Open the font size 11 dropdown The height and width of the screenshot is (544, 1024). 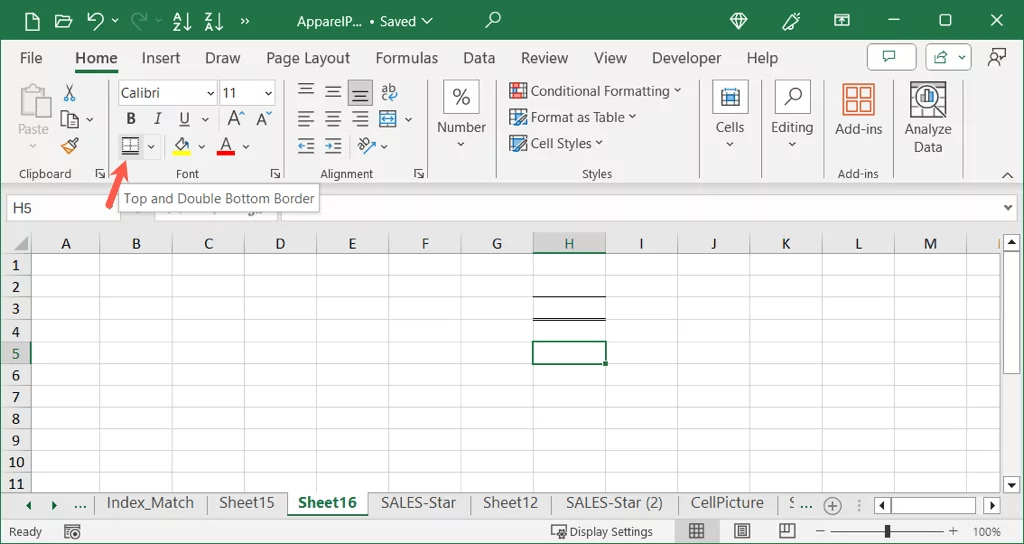click(268, 93)
